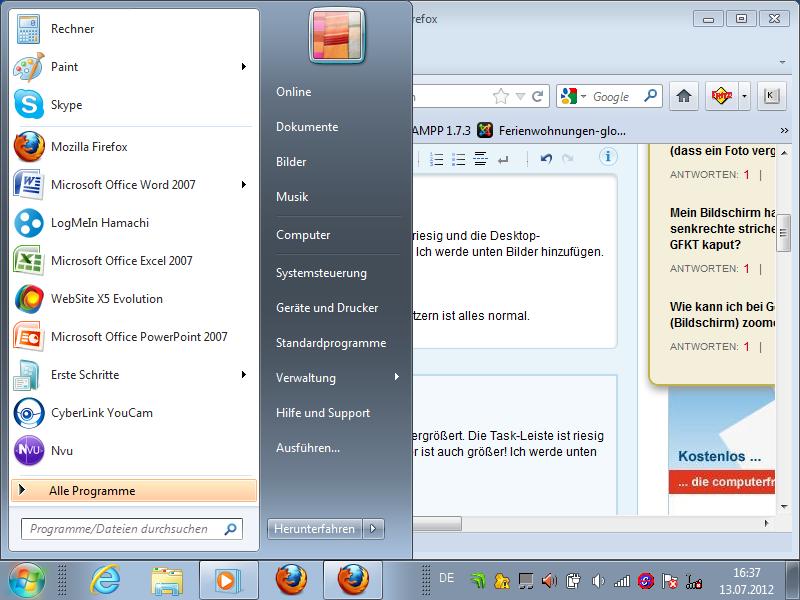Open 'Wie kann ich bei G...' question link
Image resolution: width=800 pixels, height=600 pixels.
pyautogui.click(x=722, y=315)
